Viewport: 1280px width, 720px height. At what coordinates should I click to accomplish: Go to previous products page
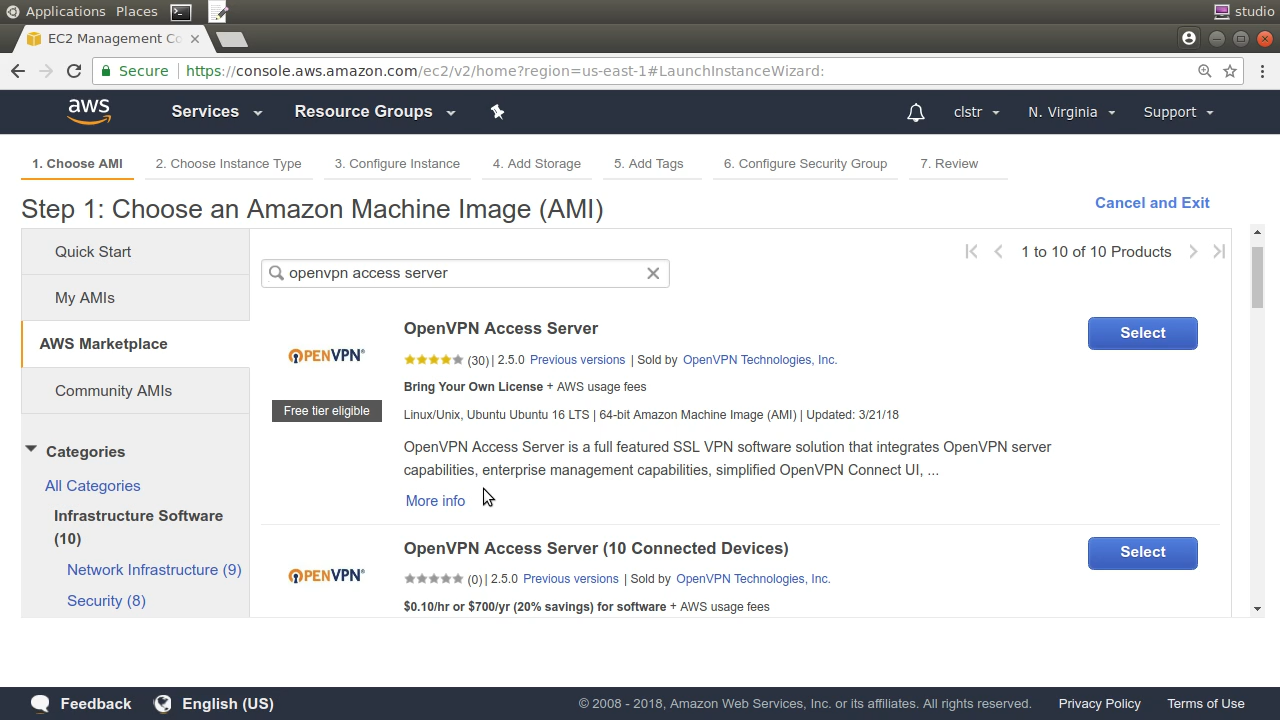998,252
